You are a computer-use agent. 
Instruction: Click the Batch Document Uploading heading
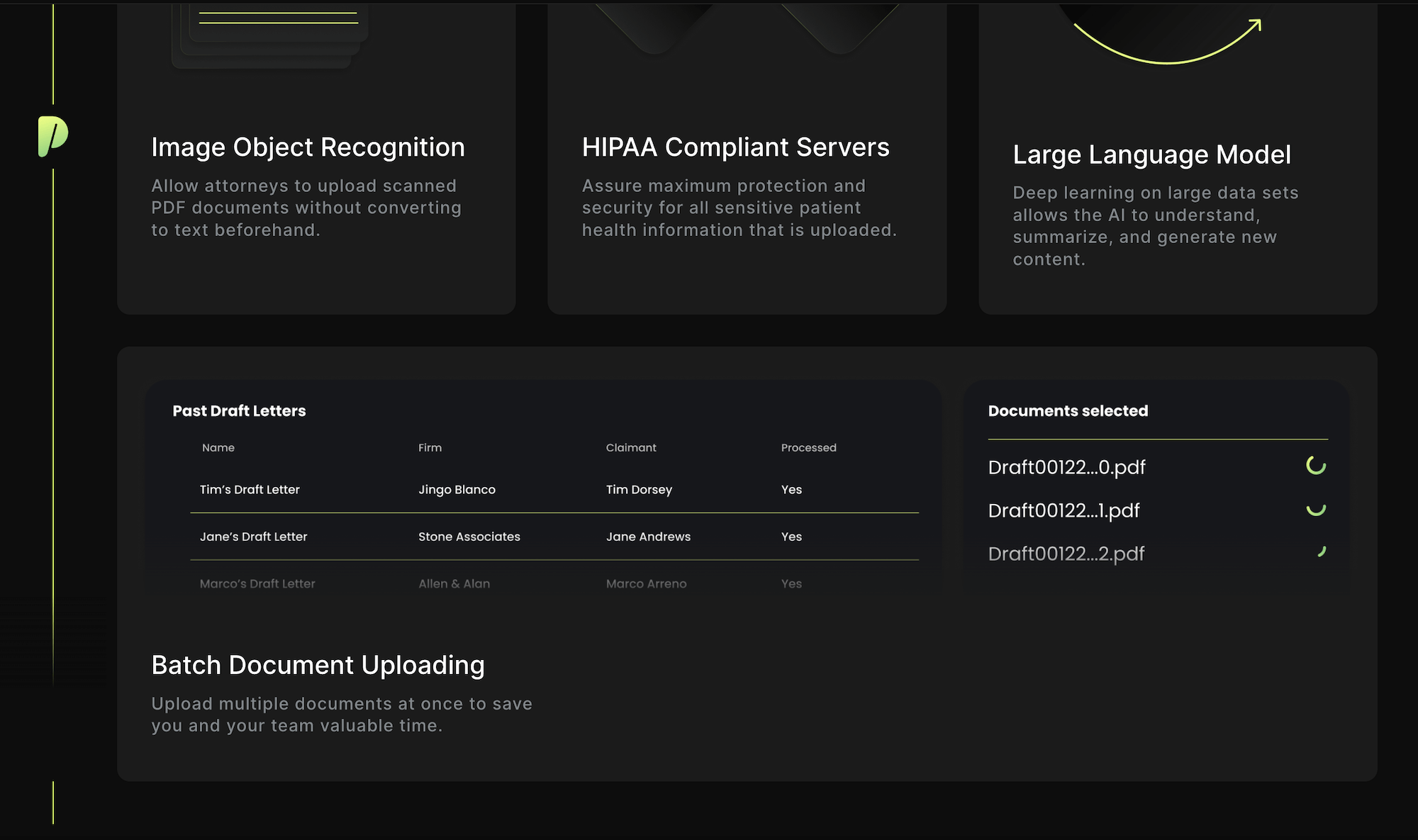(318, 666)
